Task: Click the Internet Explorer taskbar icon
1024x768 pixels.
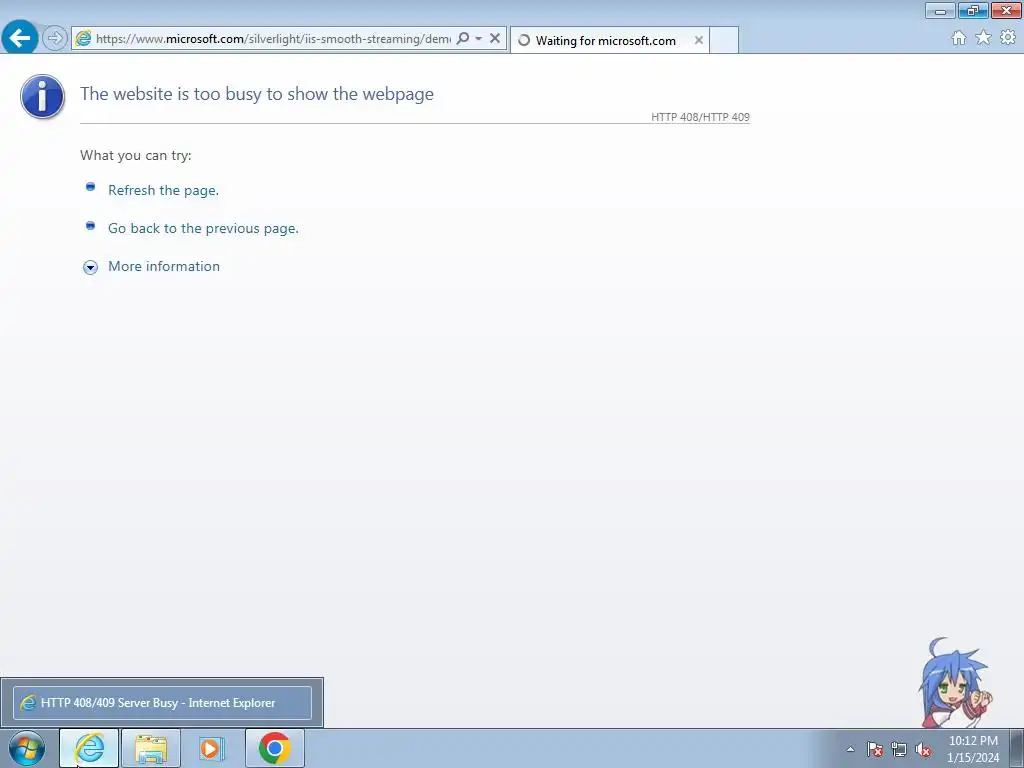Action: pos(89,748)
